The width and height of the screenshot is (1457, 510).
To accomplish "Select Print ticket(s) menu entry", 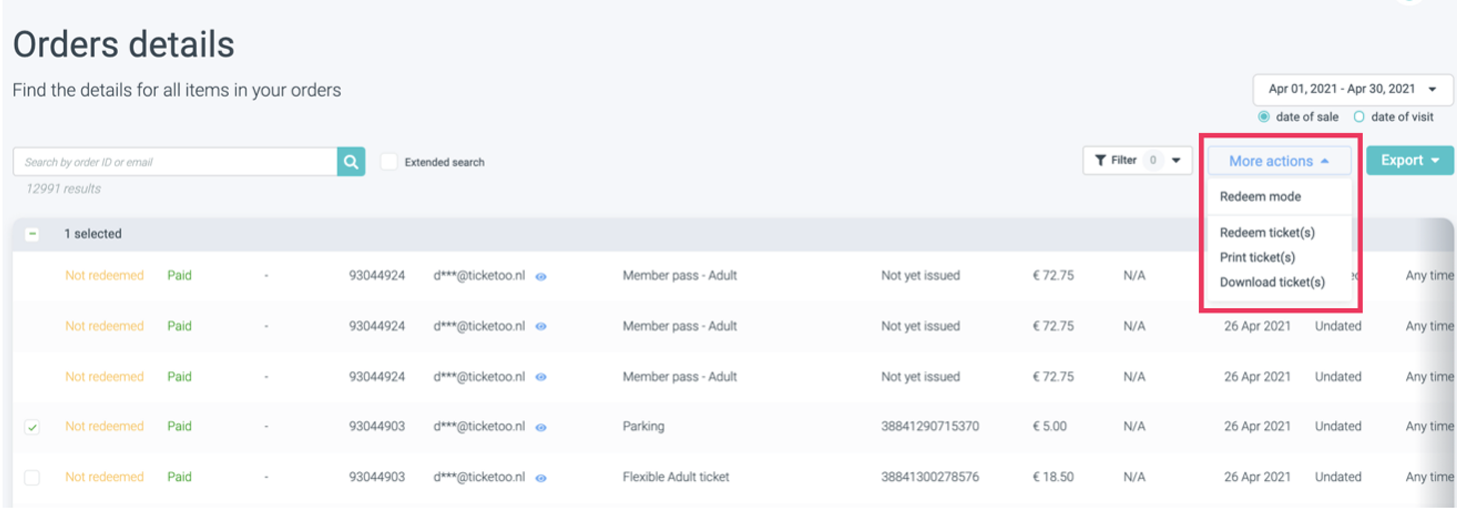I will [1257, 258].
